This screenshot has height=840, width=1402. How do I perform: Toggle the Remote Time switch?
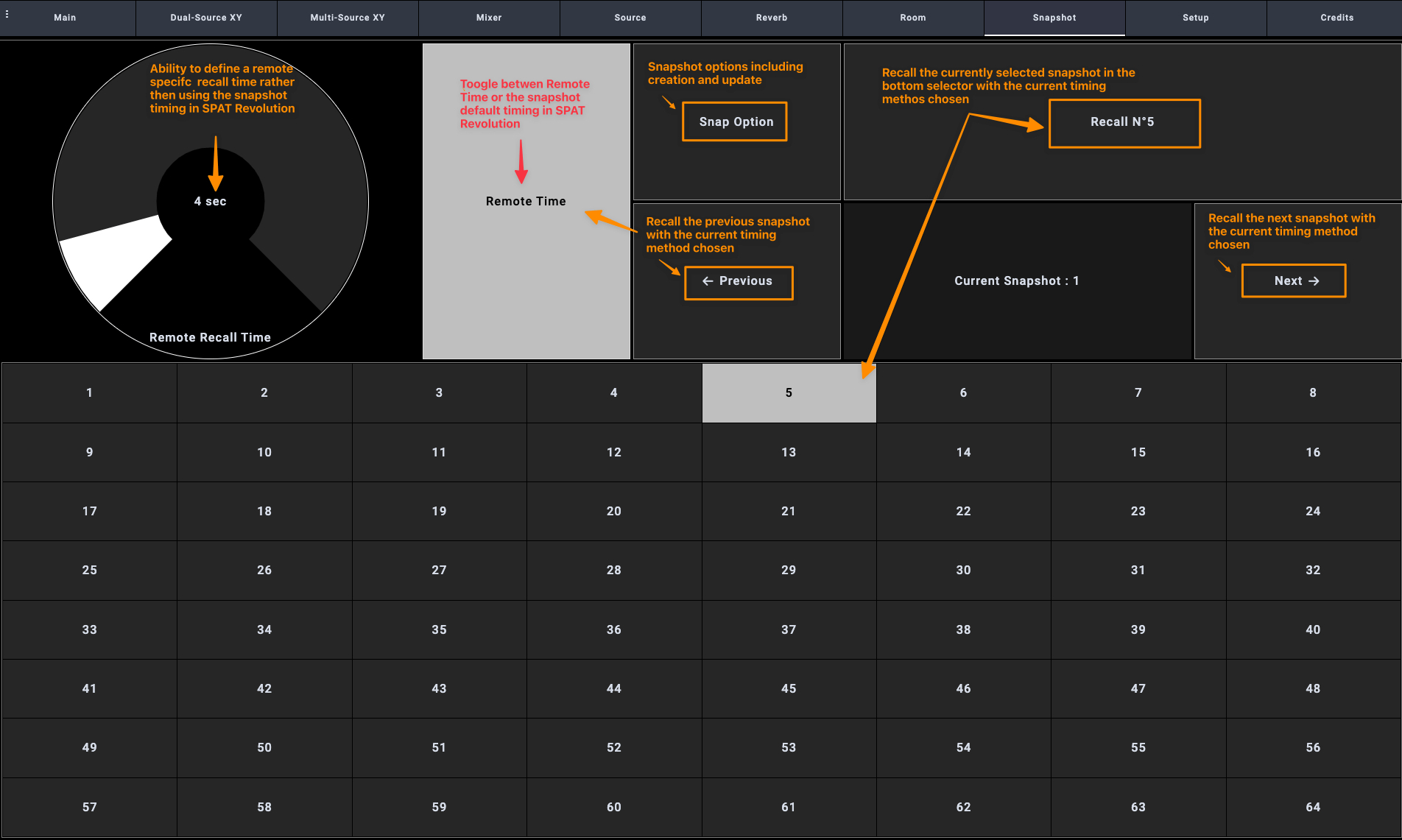(526, 202)
